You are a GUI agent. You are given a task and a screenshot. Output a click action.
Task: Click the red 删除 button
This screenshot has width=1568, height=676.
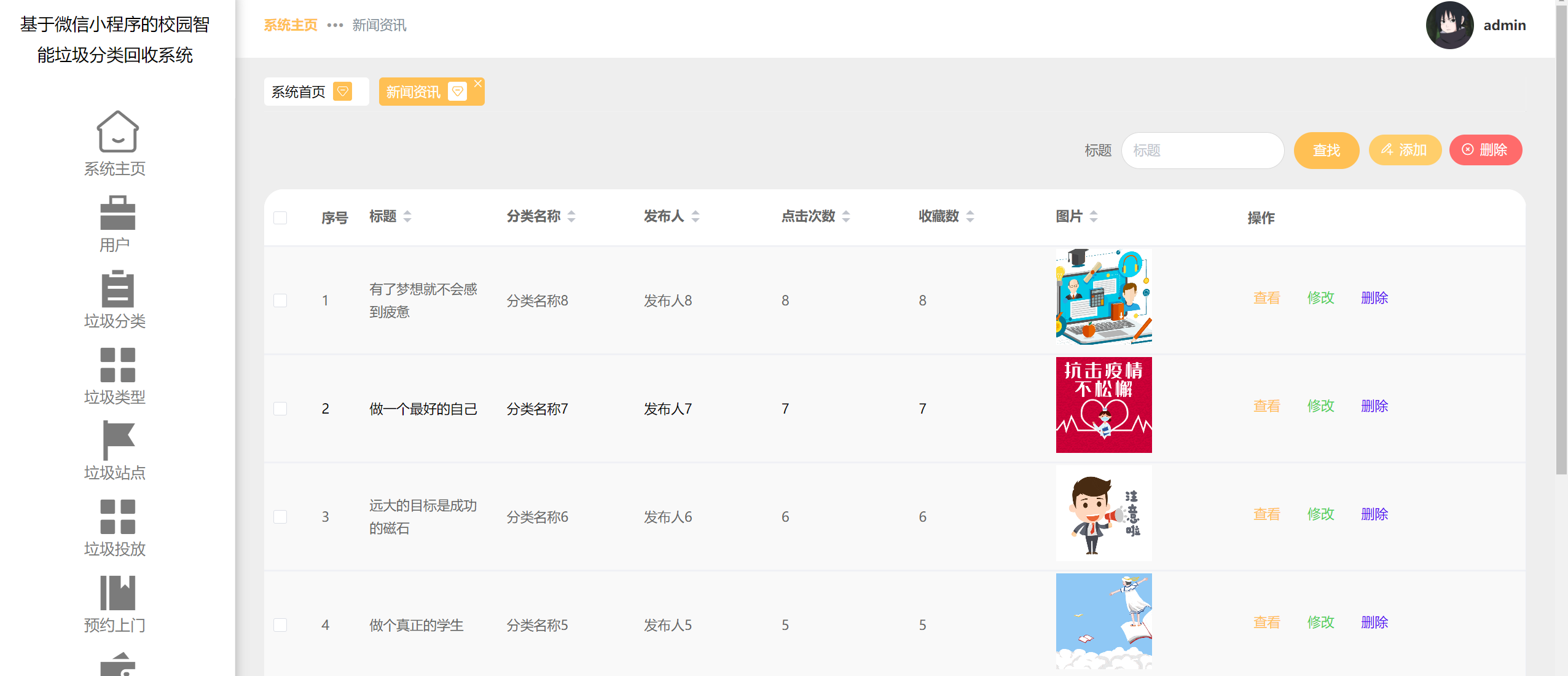(x=1485, y=150)
